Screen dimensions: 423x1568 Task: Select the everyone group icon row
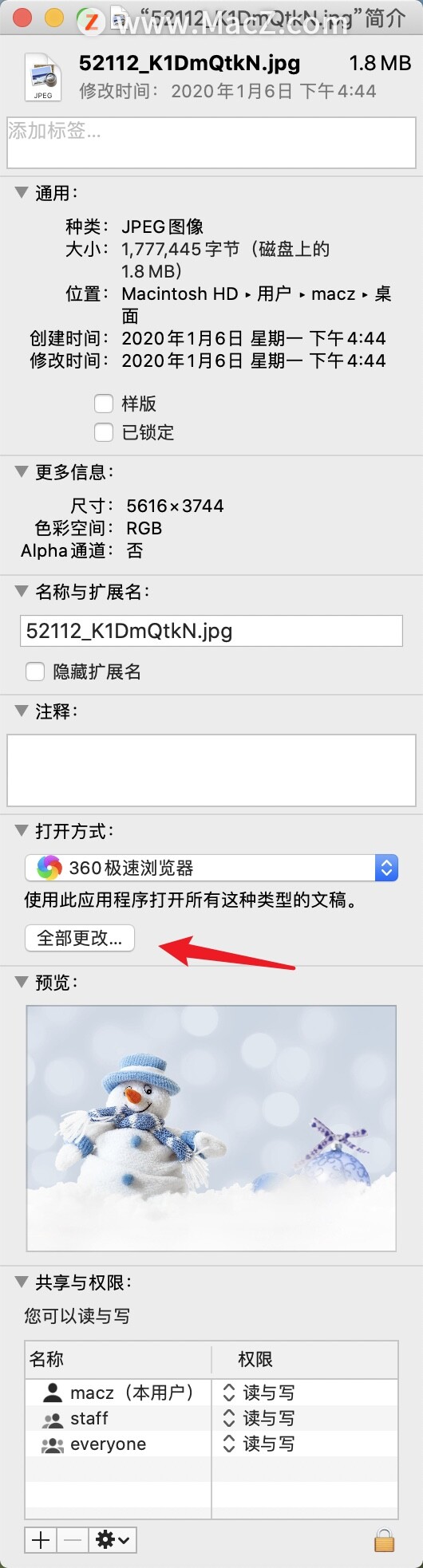pyautogui.click(x=211, y=1444)
